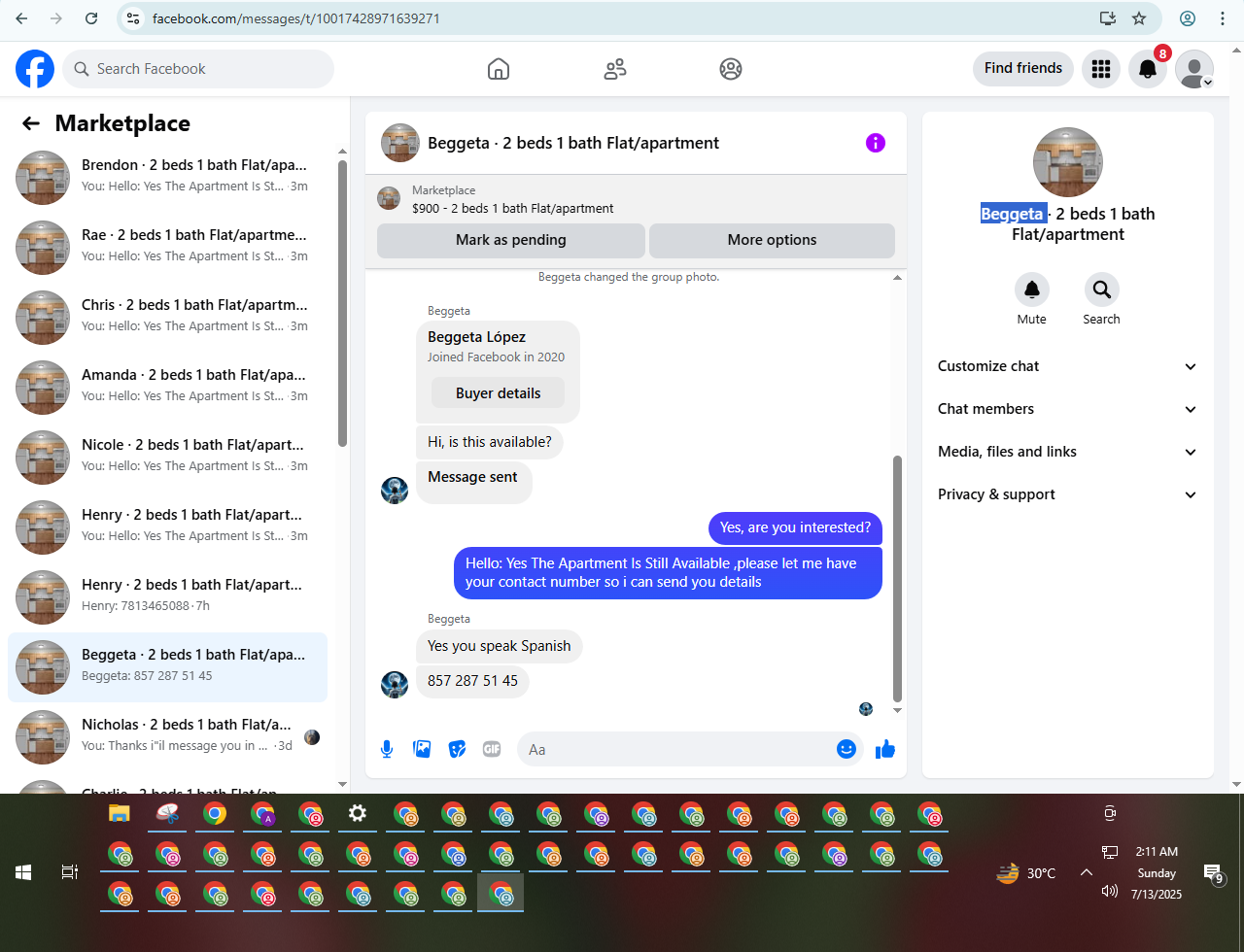Open Chrome three-dot menu
Screen dimensions: 1244x952
(1223, 18)
